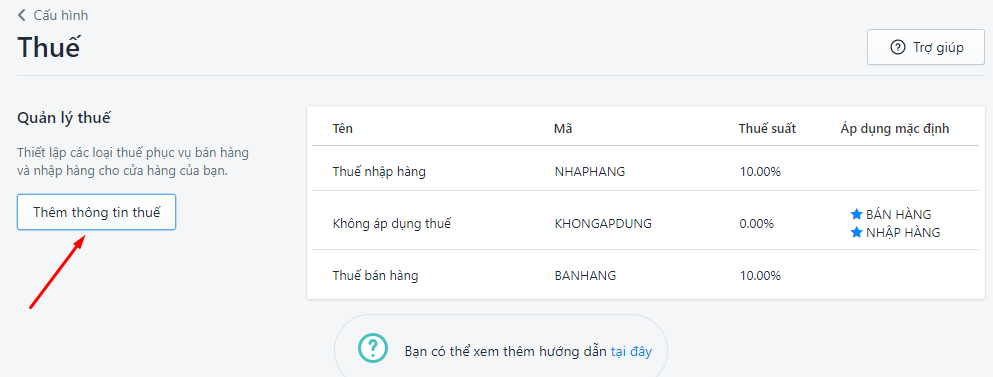The width and height of the screenshot is (993, 377).
Task: Select the BANHANG tax code
Action: [585, 276]
